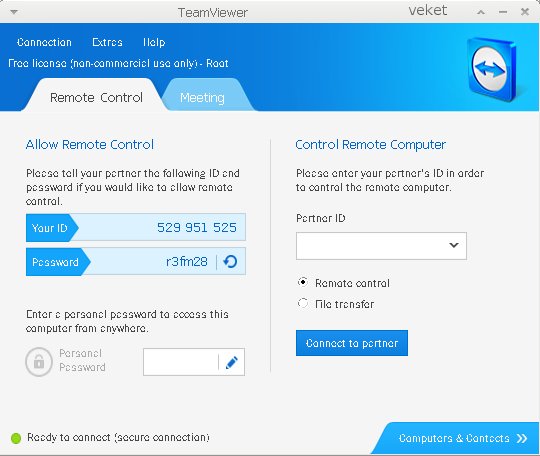The height and width of the screenshot is (456, 540).
Task: Select the File transfer radio button
Action: pyautogui.click(x=303, y=303)
